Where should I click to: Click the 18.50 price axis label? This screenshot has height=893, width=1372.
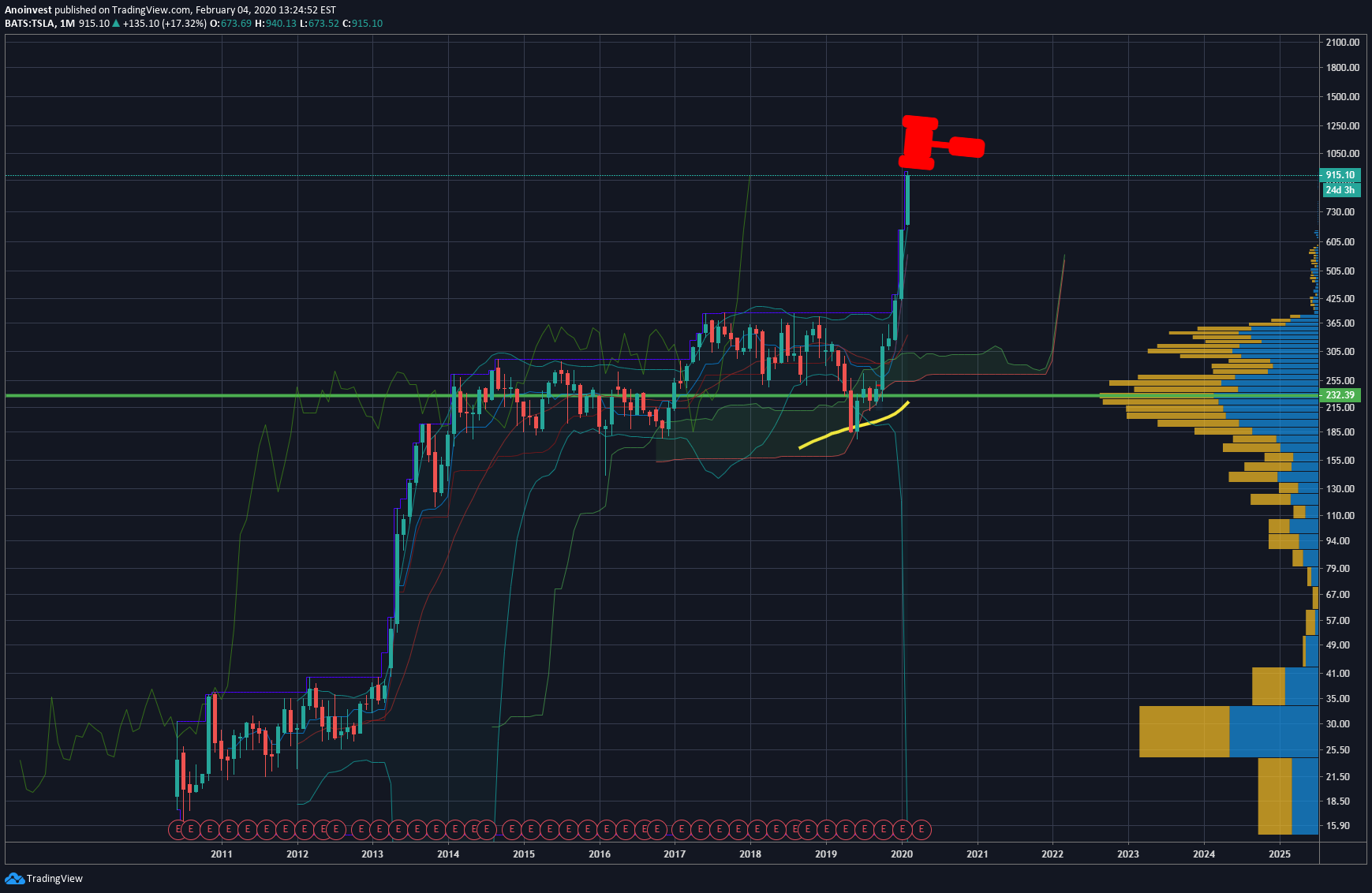(1337, 801)
